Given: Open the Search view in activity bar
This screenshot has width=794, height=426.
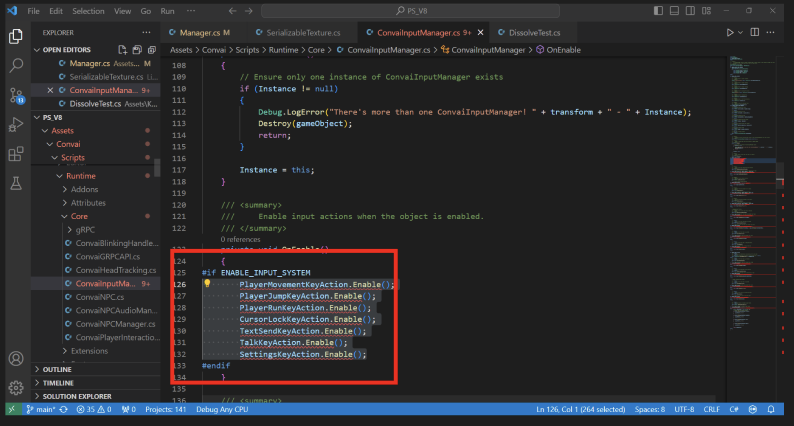Looking at the screenshot, I should click(16, 65).
